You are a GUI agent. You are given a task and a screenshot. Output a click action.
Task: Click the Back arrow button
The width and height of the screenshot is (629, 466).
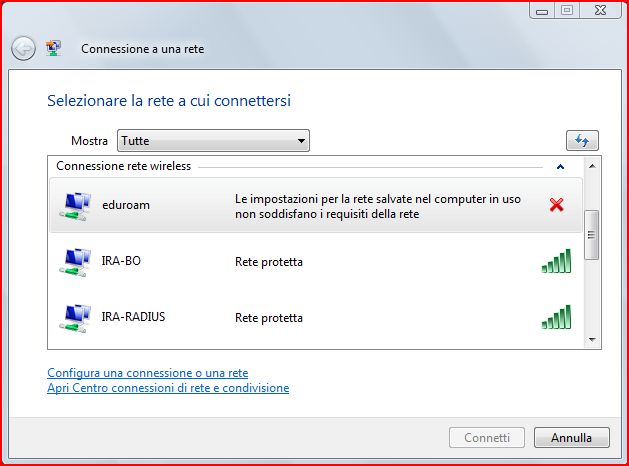coord(23,48)
